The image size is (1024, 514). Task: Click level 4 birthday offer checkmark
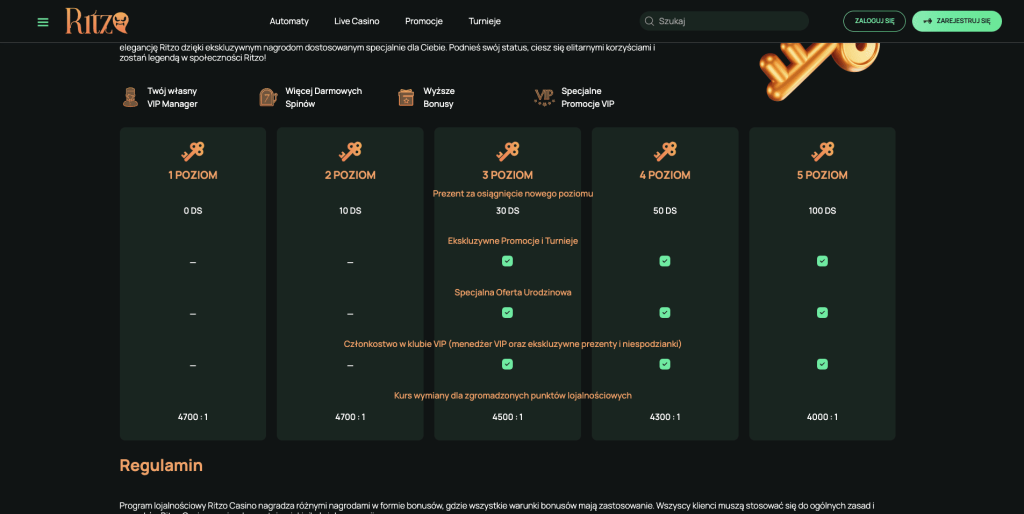pyautogui.click(x=665, y=313)
